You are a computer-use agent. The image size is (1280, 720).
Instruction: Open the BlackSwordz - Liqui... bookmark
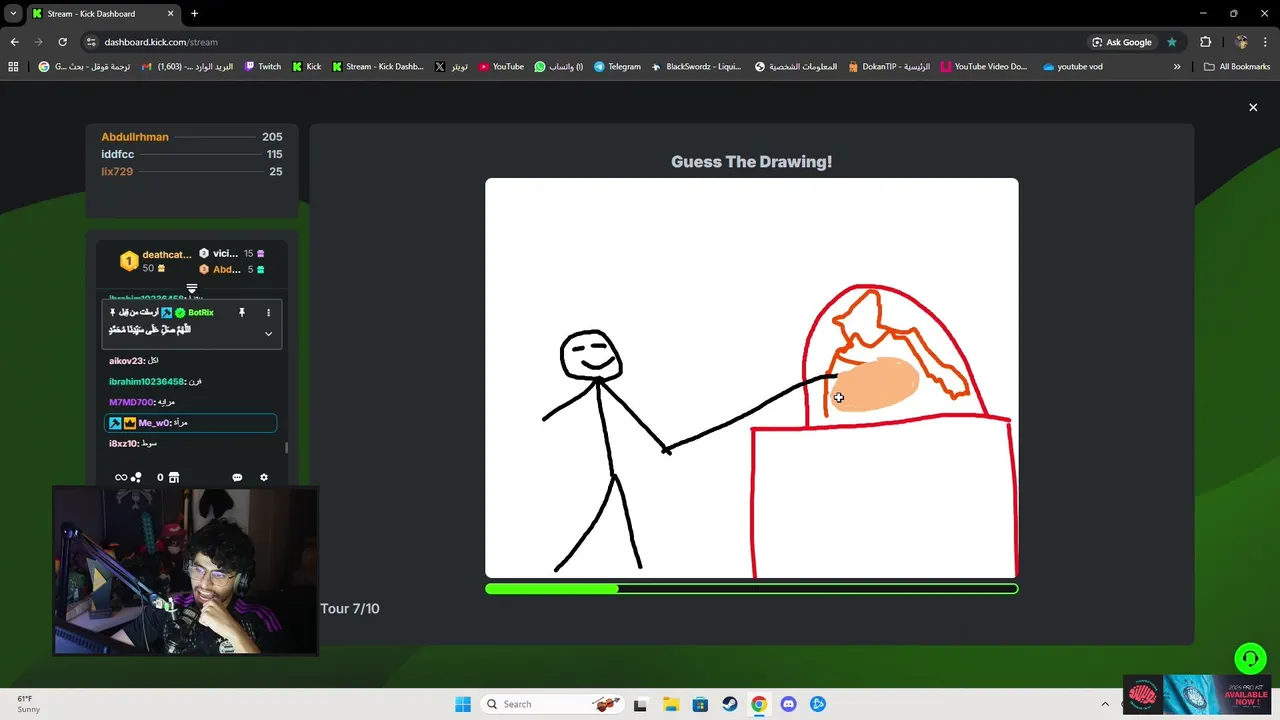coord(696,67)
